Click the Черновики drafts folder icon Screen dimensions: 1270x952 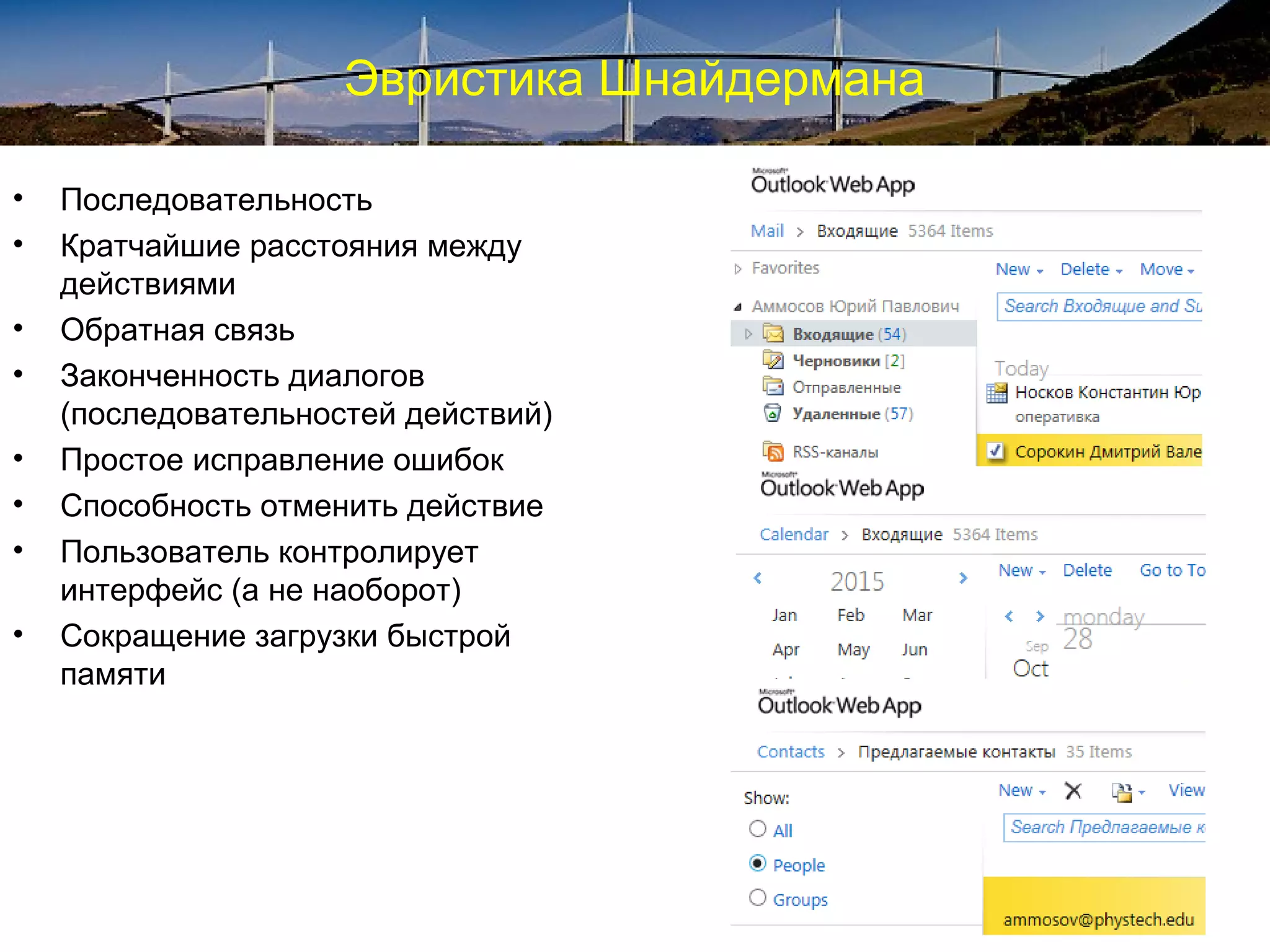tap(773, 360)
